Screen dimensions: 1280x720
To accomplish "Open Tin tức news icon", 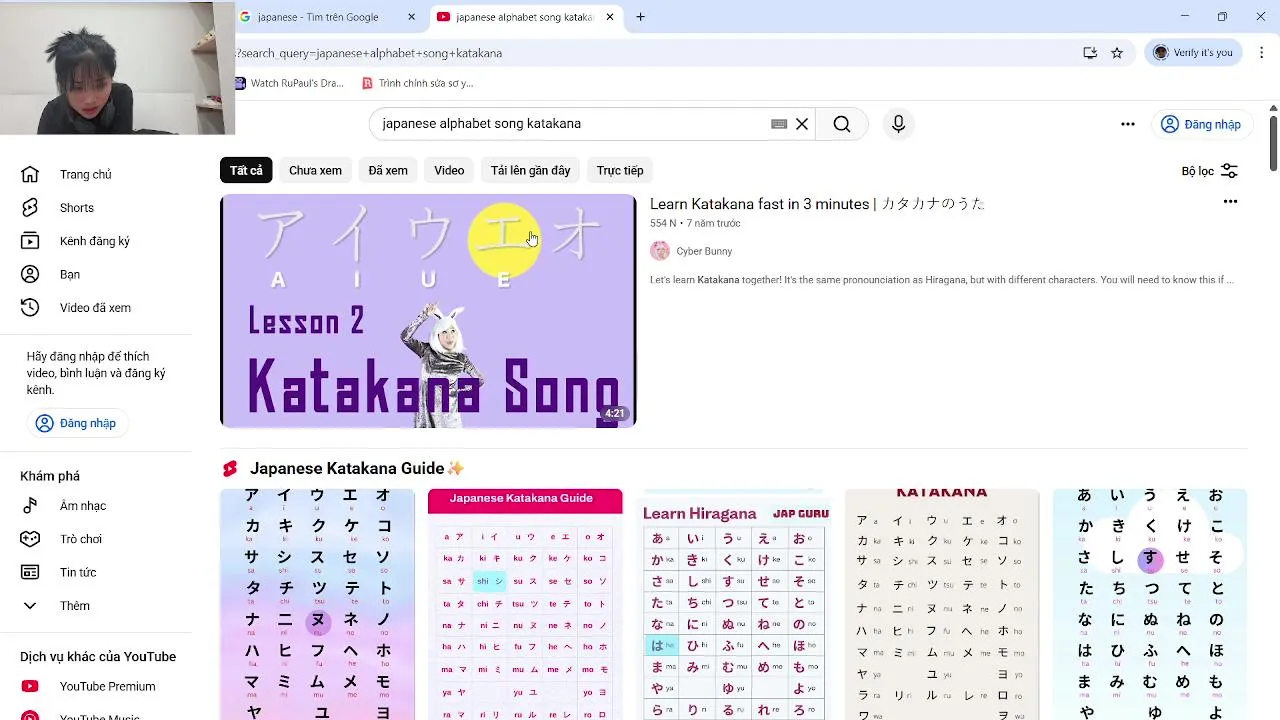I will coord(30,572).
